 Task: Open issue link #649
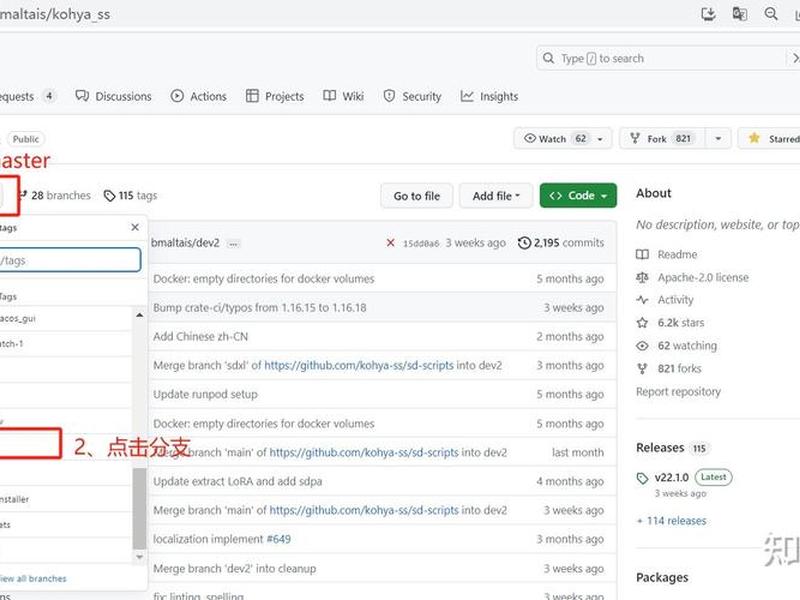pyautogui.click(x=279, y=539)
